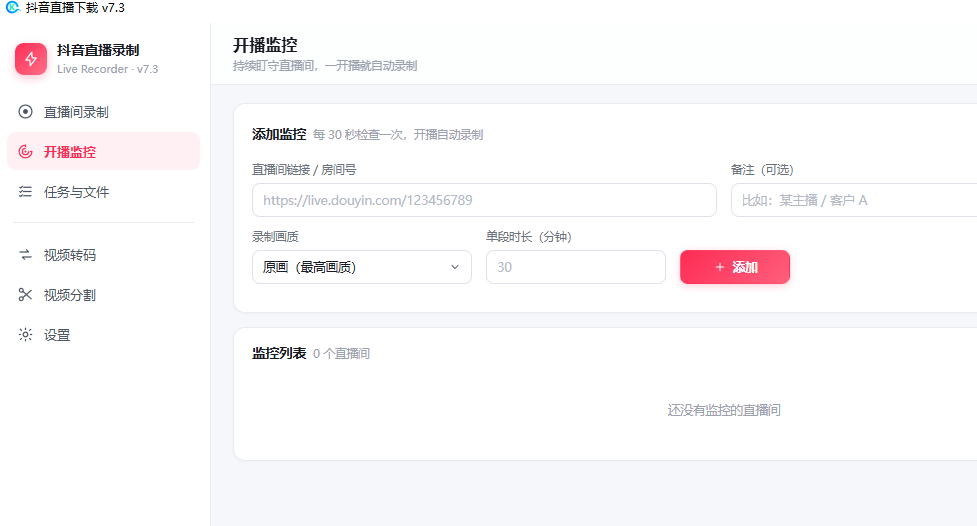Switch to 视频分割 page
The image size is (977, 526).
click(103, 294)
